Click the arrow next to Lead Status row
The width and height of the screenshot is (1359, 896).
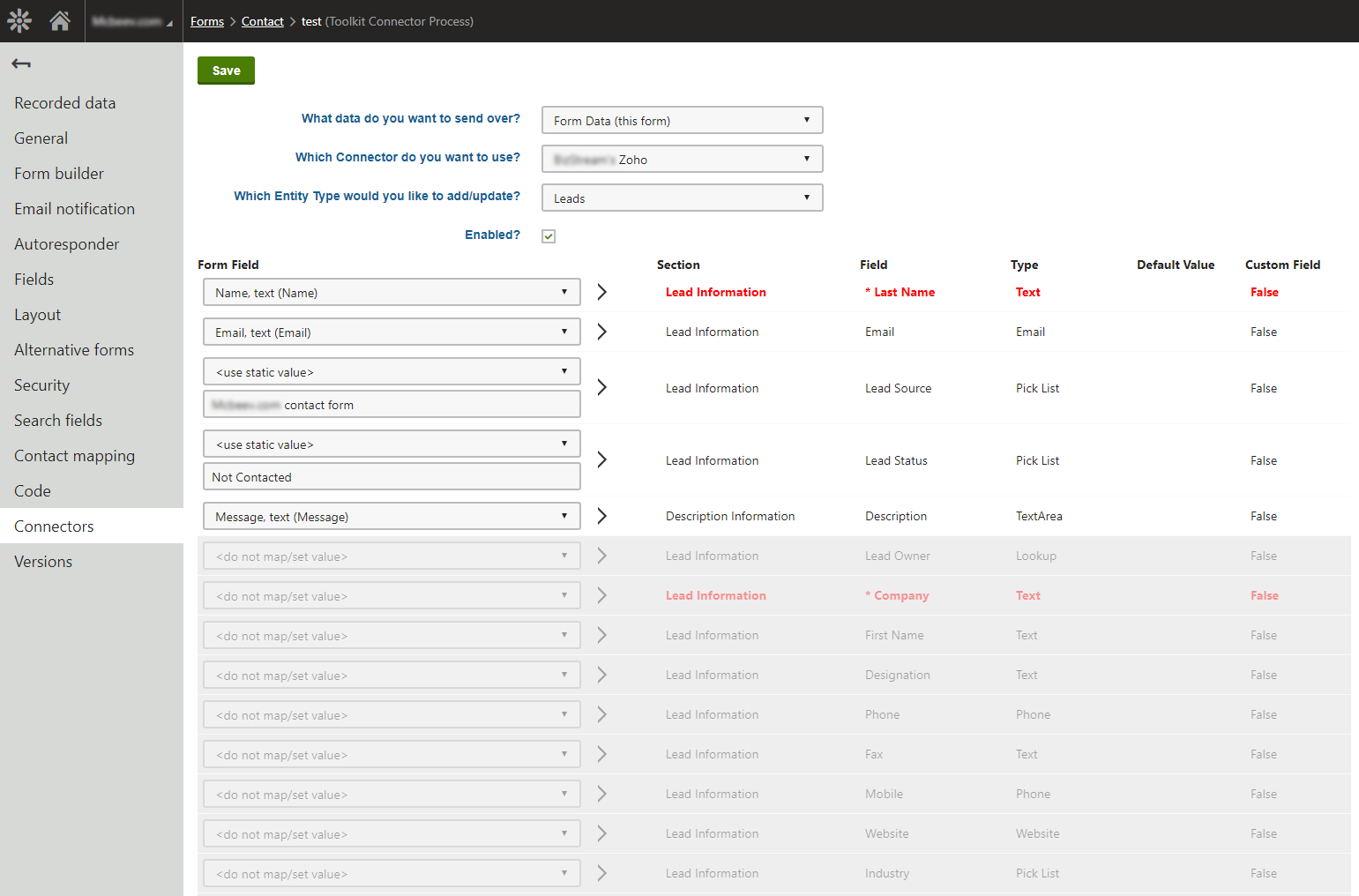(601, 459)
